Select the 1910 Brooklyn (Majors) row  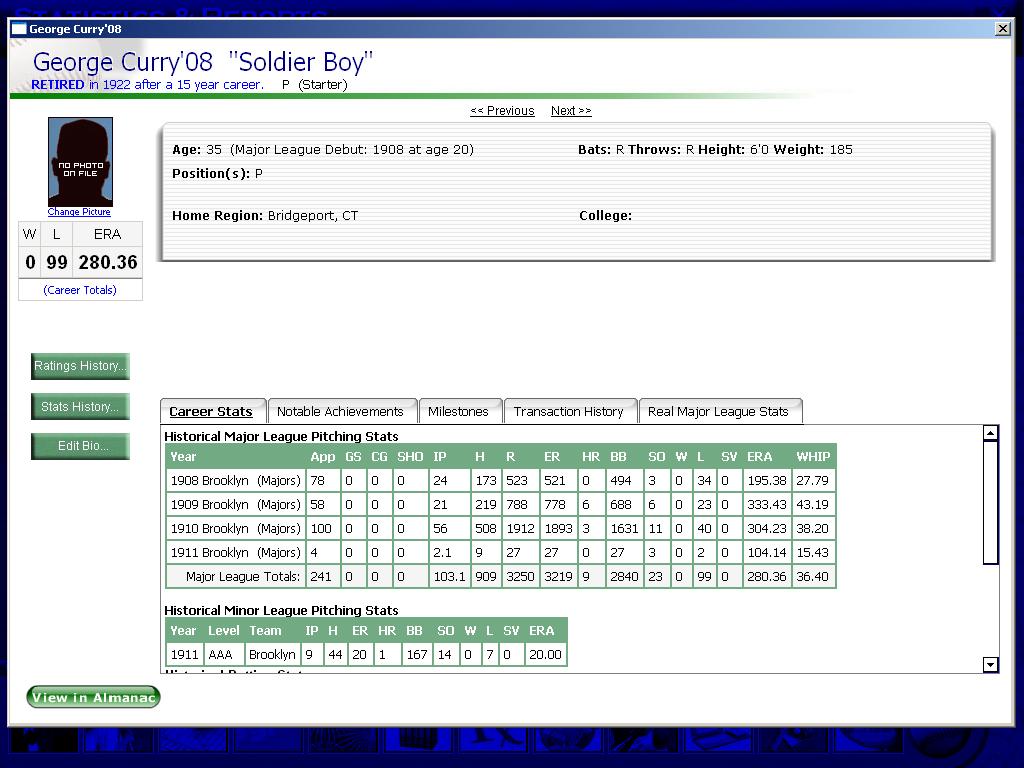click(x=501, y=528)
